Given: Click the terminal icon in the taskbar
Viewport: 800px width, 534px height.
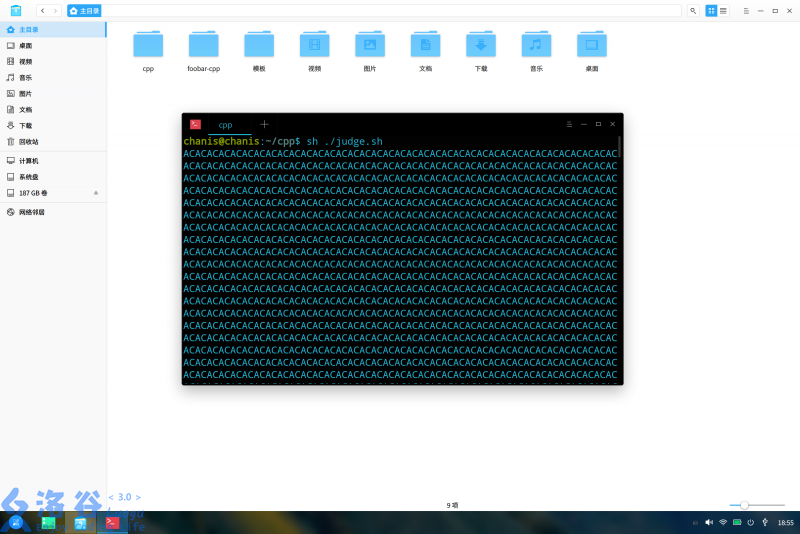Looking at the screenshot, I should pyautogui.click(x=112, y=522).
